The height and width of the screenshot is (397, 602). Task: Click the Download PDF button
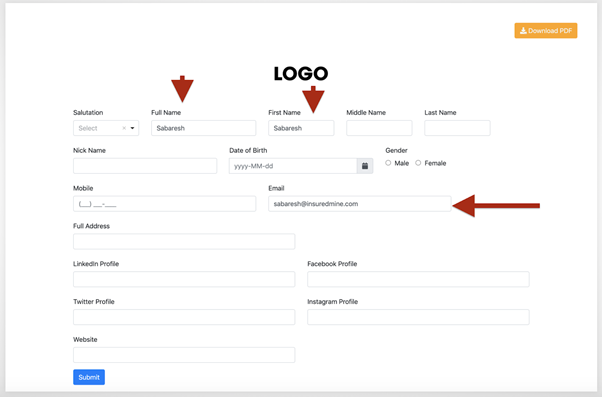coord(546,31)
